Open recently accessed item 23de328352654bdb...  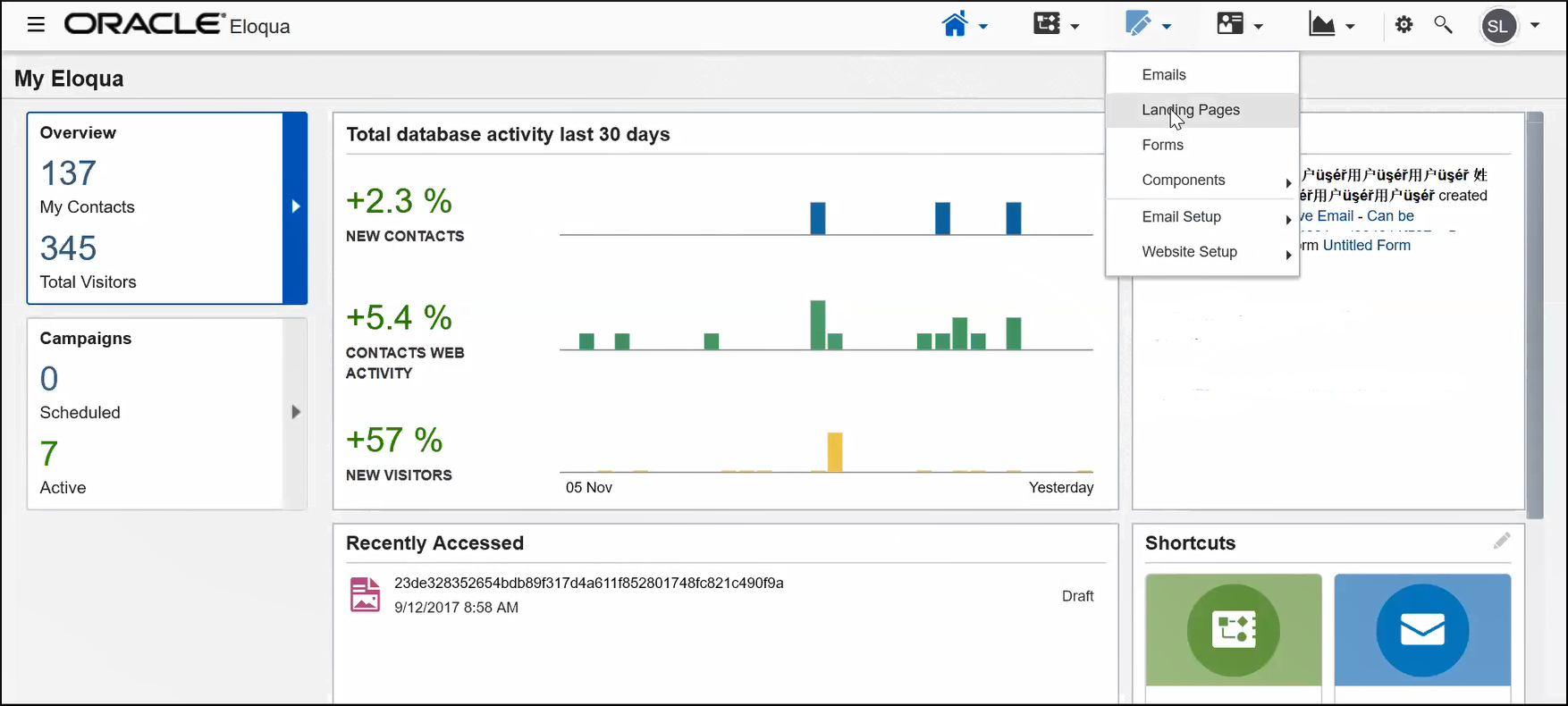[589, 583]
